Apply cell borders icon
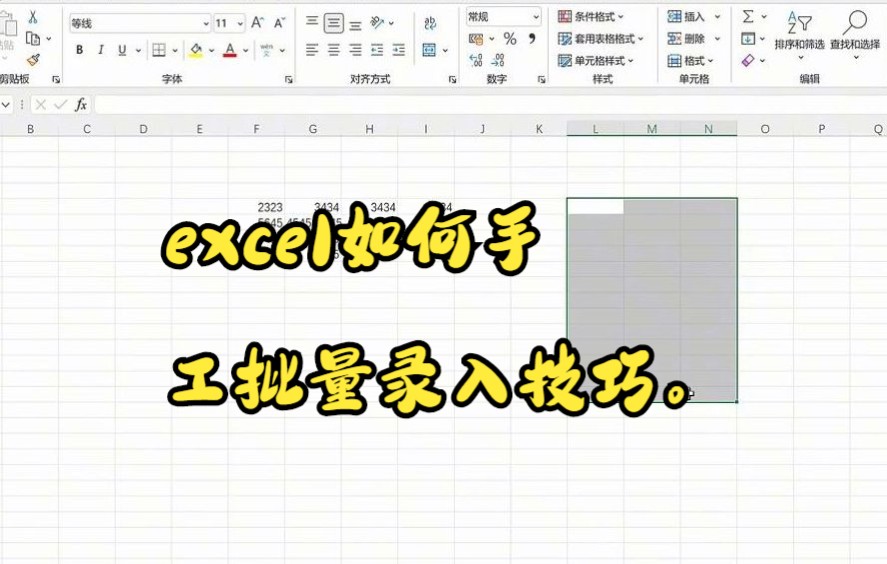The width and height of the screenshot is (887, 564). point(159,50)
